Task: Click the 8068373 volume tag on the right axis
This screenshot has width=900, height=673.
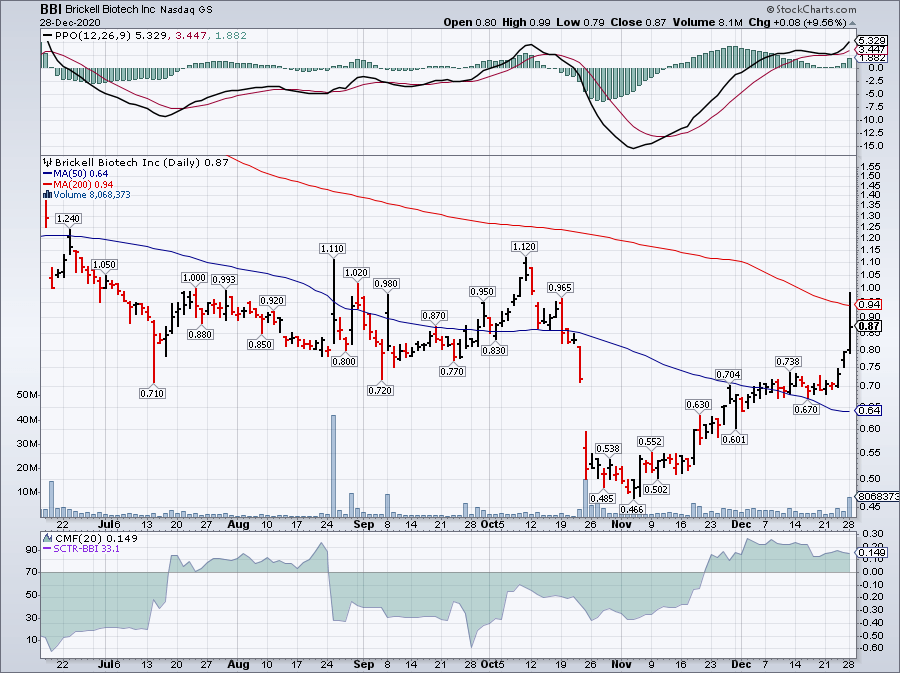Action: click(878, 497)
